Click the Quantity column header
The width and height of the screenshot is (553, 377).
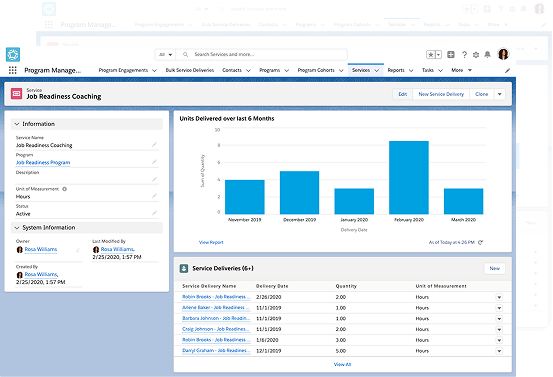(x=346, y=286)
